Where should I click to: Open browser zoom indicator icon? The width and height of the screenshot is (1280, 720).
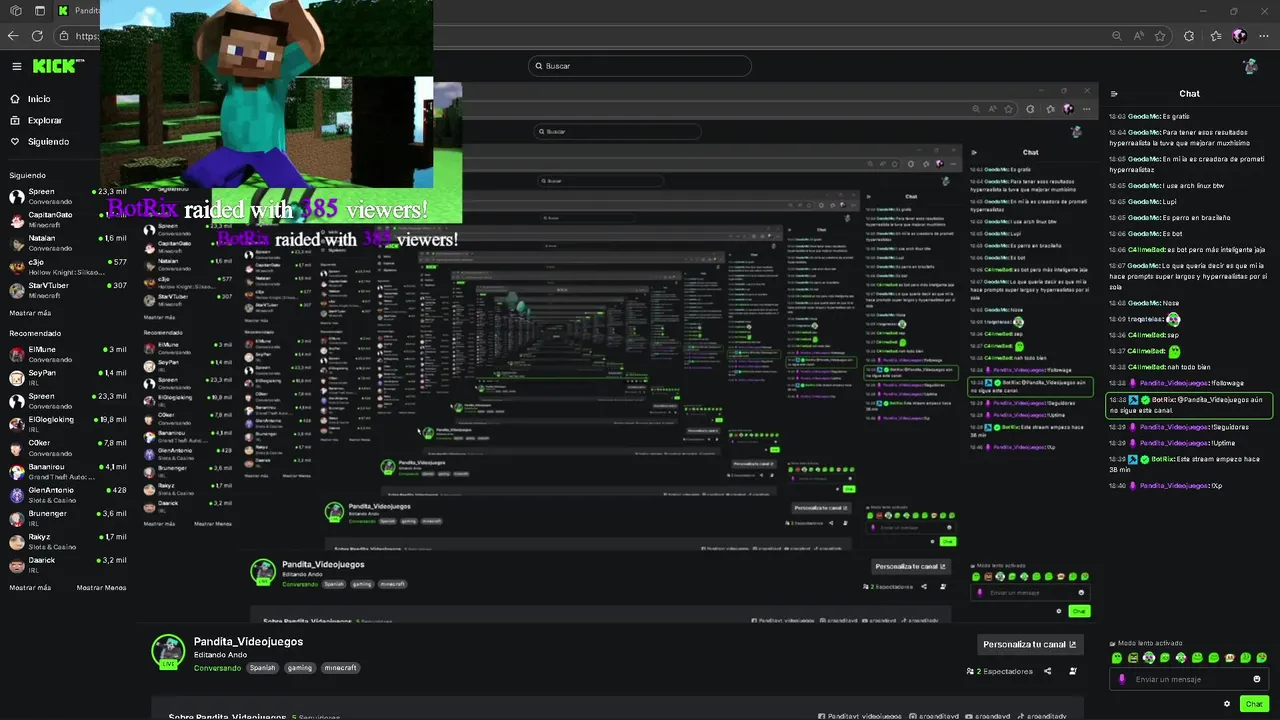pos(1117,36)
